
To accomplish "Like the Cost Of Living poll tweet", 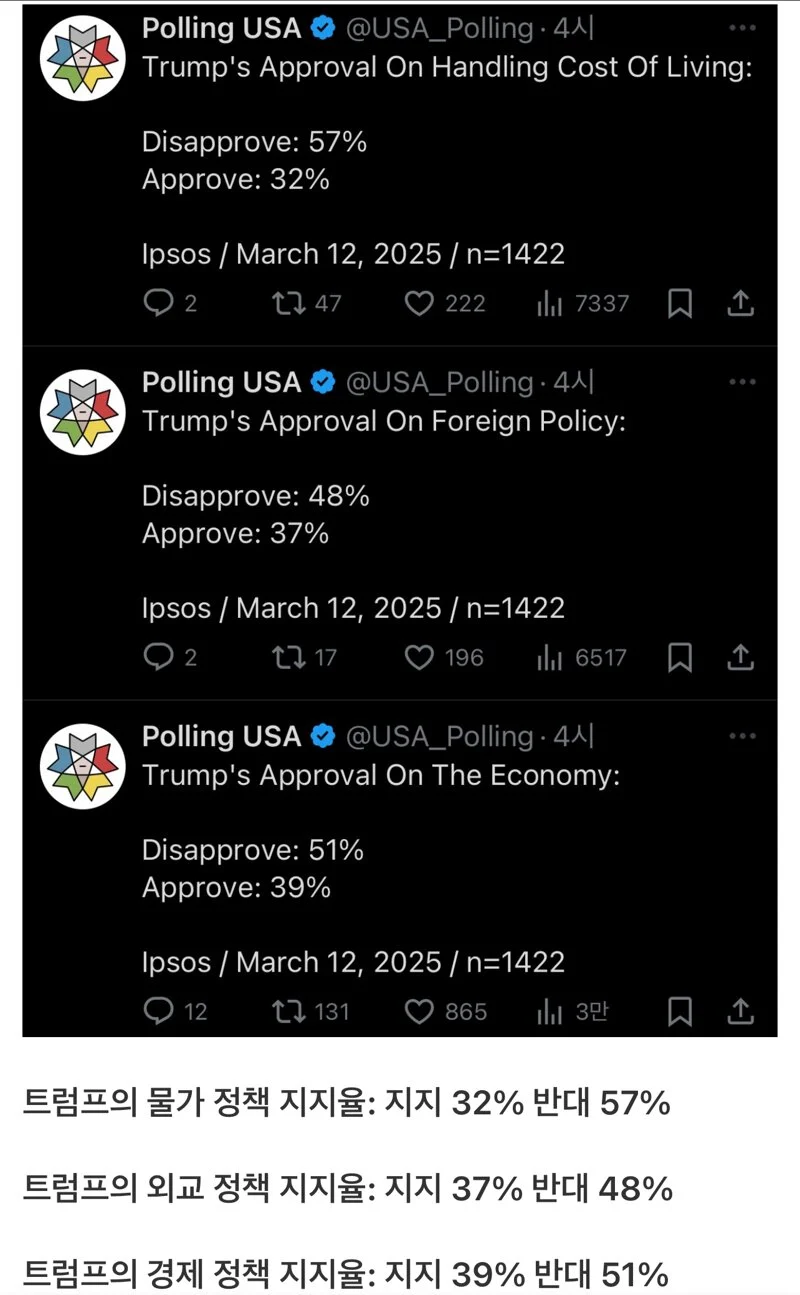I will click(419, 303).
